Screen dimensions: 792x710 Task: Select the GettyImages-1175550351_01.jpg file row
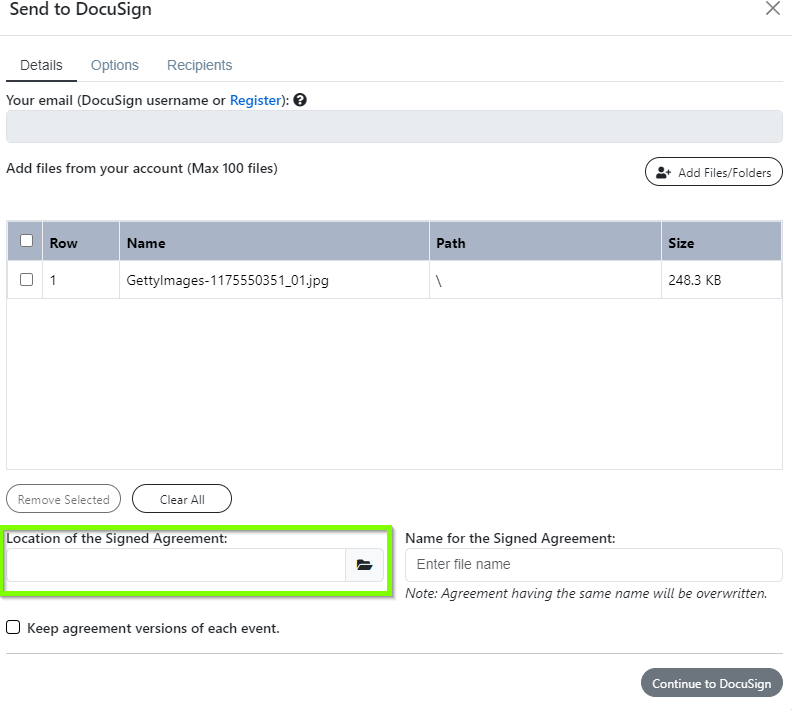tap(394, 280)
